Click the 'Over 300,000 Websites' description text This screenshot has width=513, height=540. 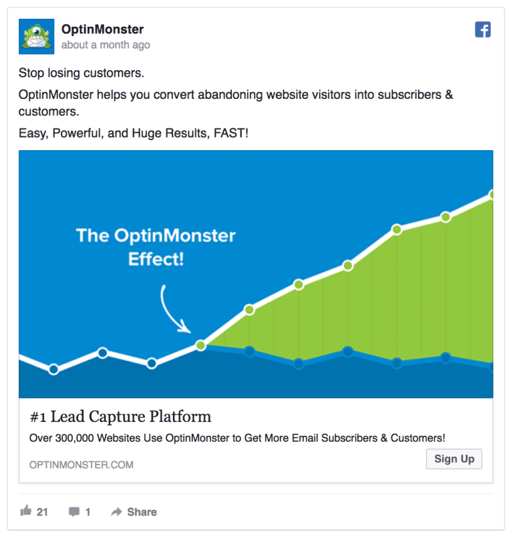237,438
